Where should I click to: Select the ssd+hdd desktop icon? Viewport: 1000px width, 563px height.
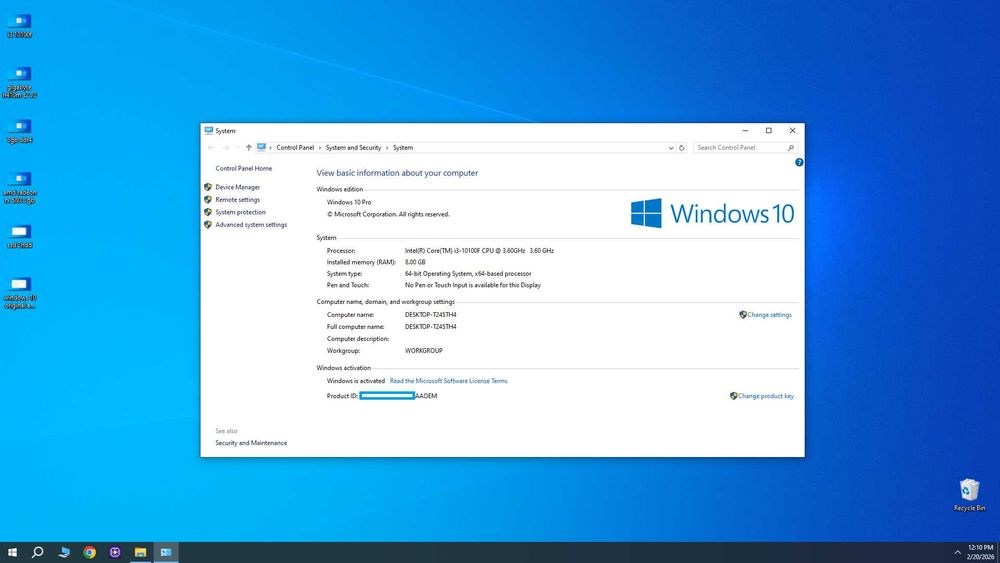[20, 236]
